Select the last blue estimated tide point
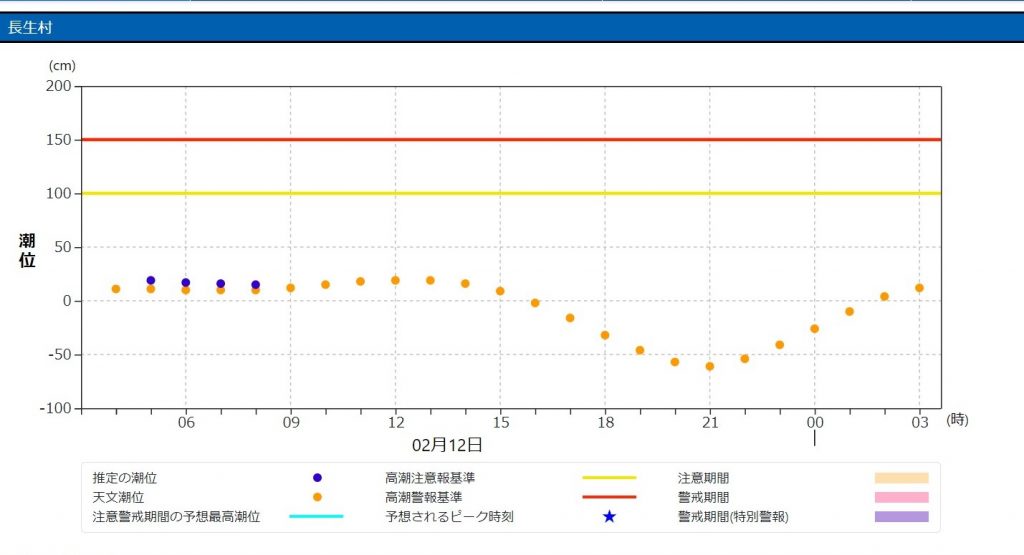Screen dimensions: 1024x555 point(255,285)
